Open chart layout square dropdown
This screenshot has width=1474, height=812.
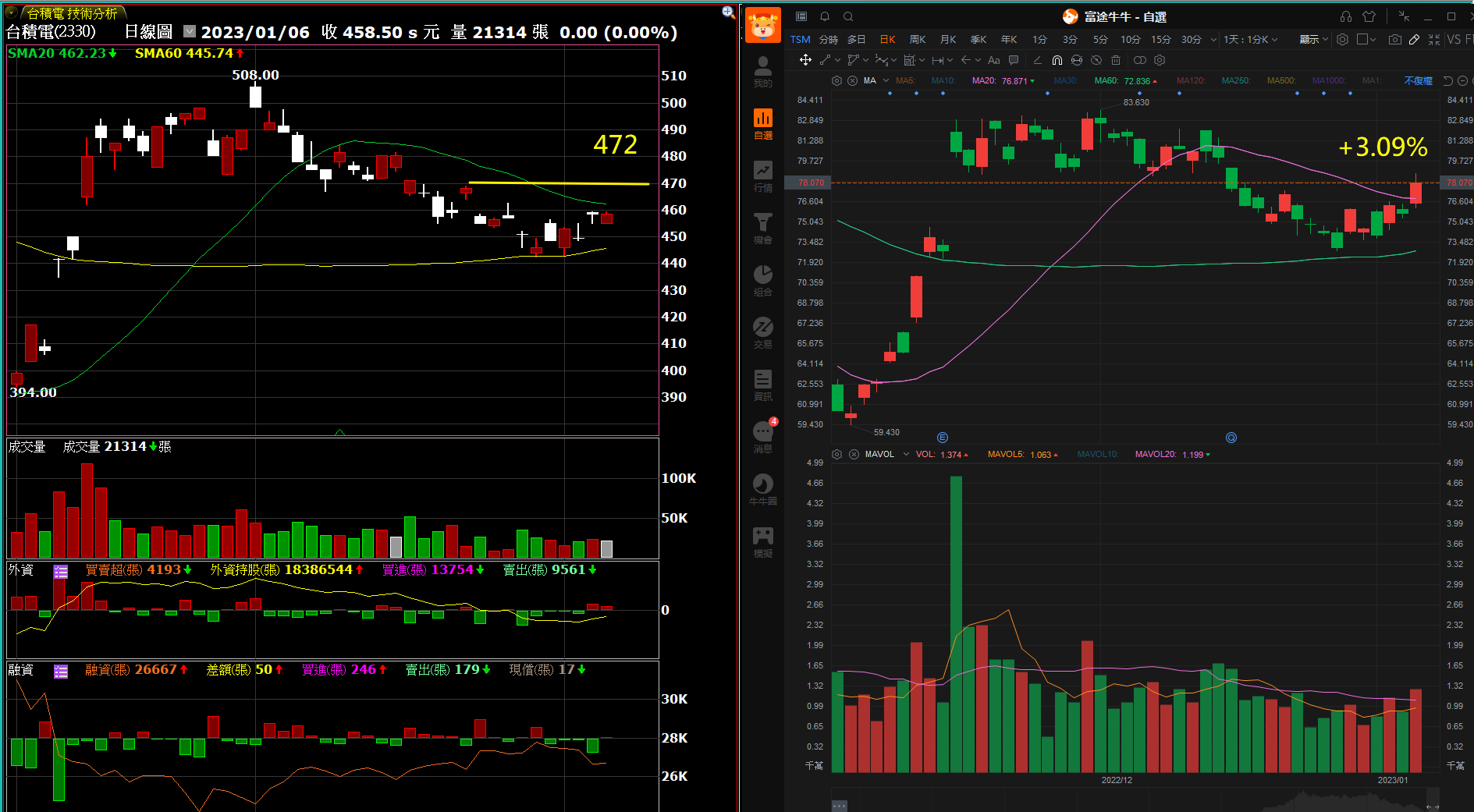point(1366,39)
